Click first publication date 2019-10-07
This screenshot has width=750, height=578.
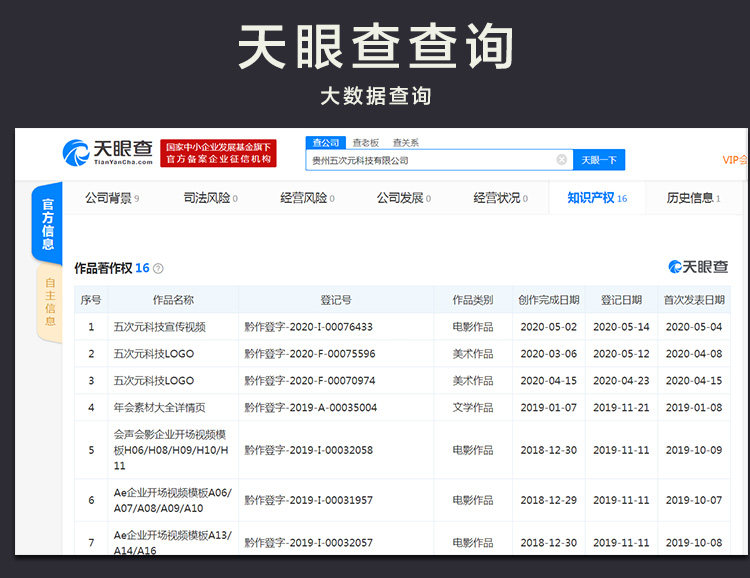(694, 500)
